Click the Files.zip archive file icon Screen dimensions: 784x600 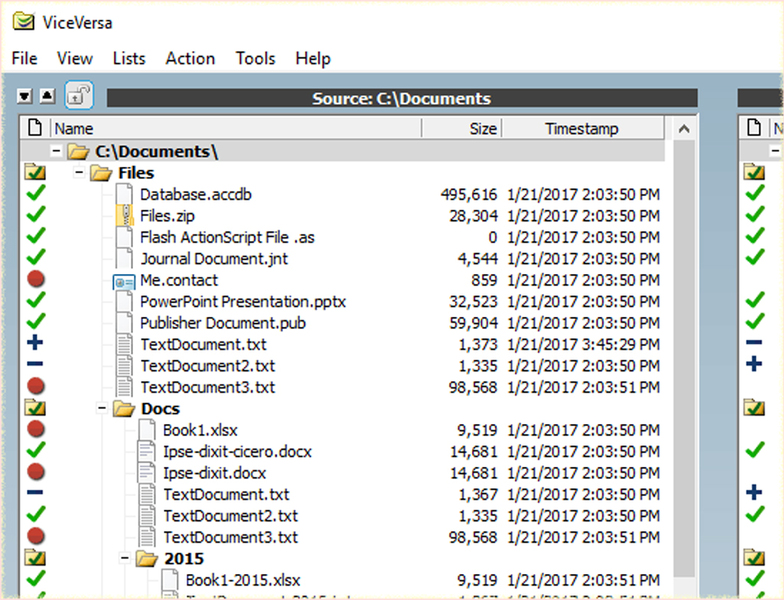[124, 216]
